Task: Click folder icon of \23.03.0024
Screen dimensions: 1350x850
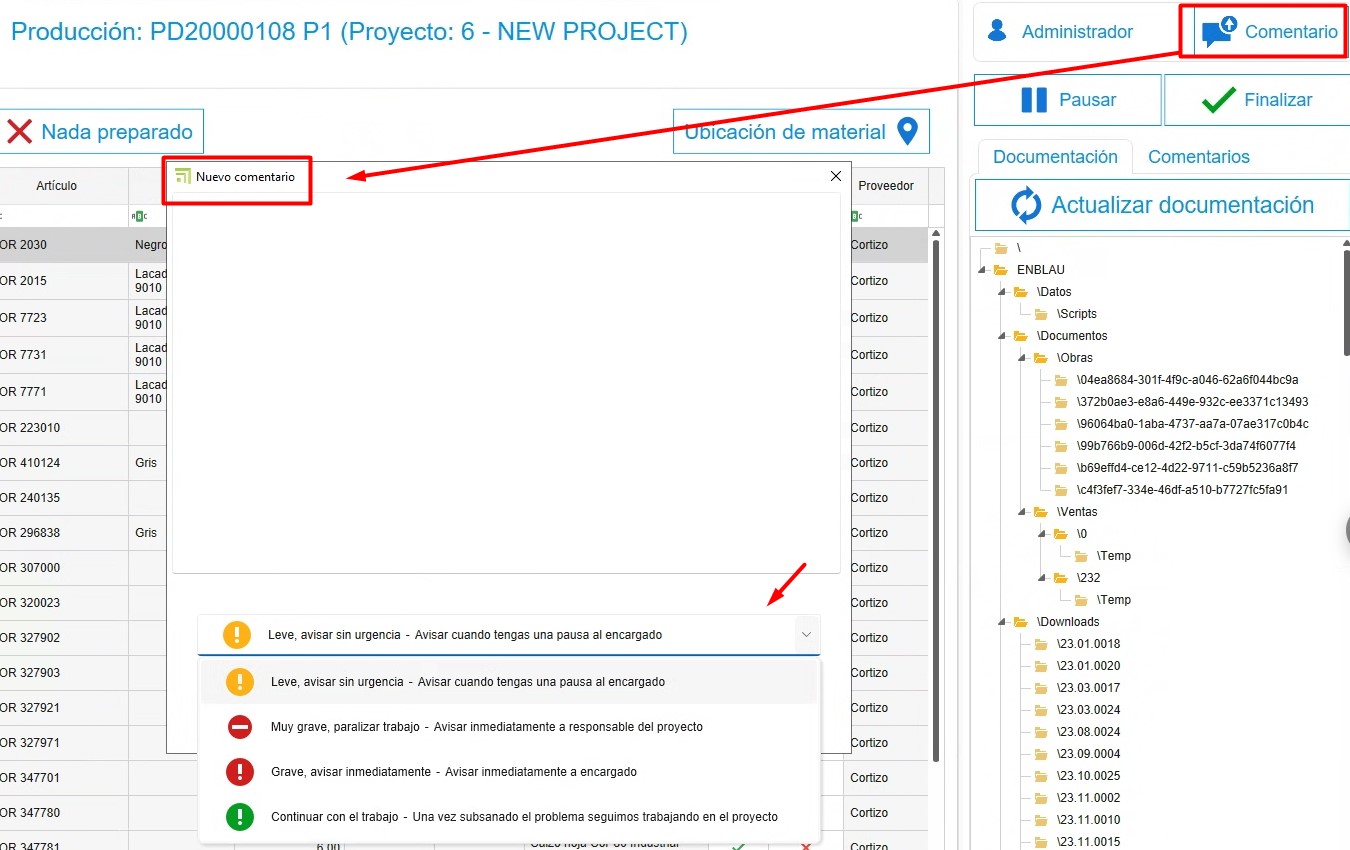Action: (x=1041, y=710)
